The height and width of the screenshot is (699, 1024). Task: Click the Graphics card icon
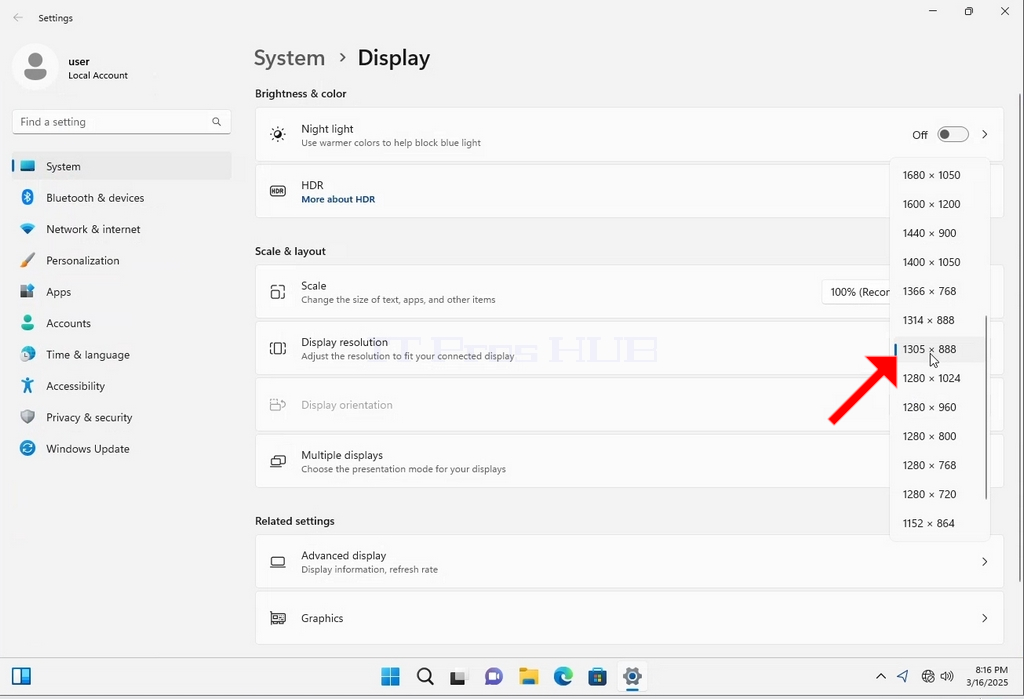[278, 618]
